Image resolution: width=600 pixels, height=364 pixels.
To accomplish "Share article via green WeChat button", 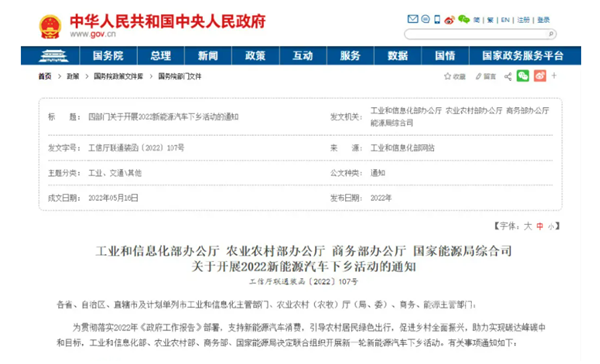I will click(x=523, y=76).
